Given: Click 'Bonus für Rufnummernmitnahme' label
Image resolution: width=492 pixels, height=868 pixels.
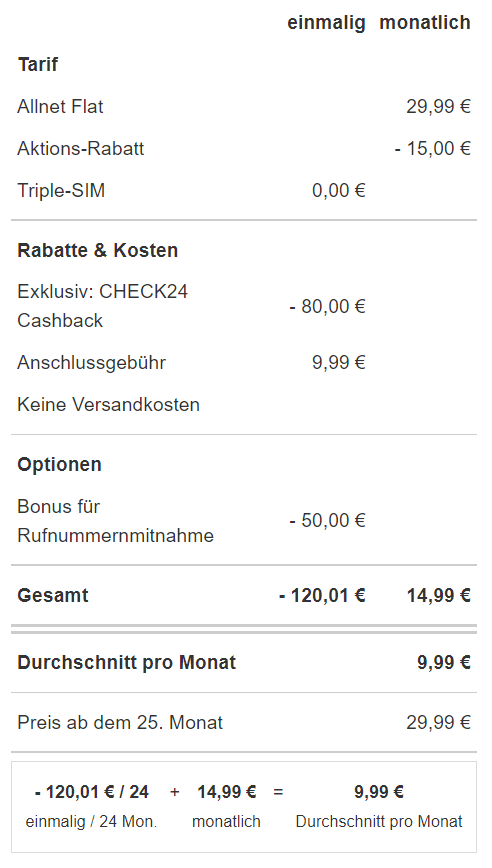Looking at the screenshot, I should (x=116, y=521).
